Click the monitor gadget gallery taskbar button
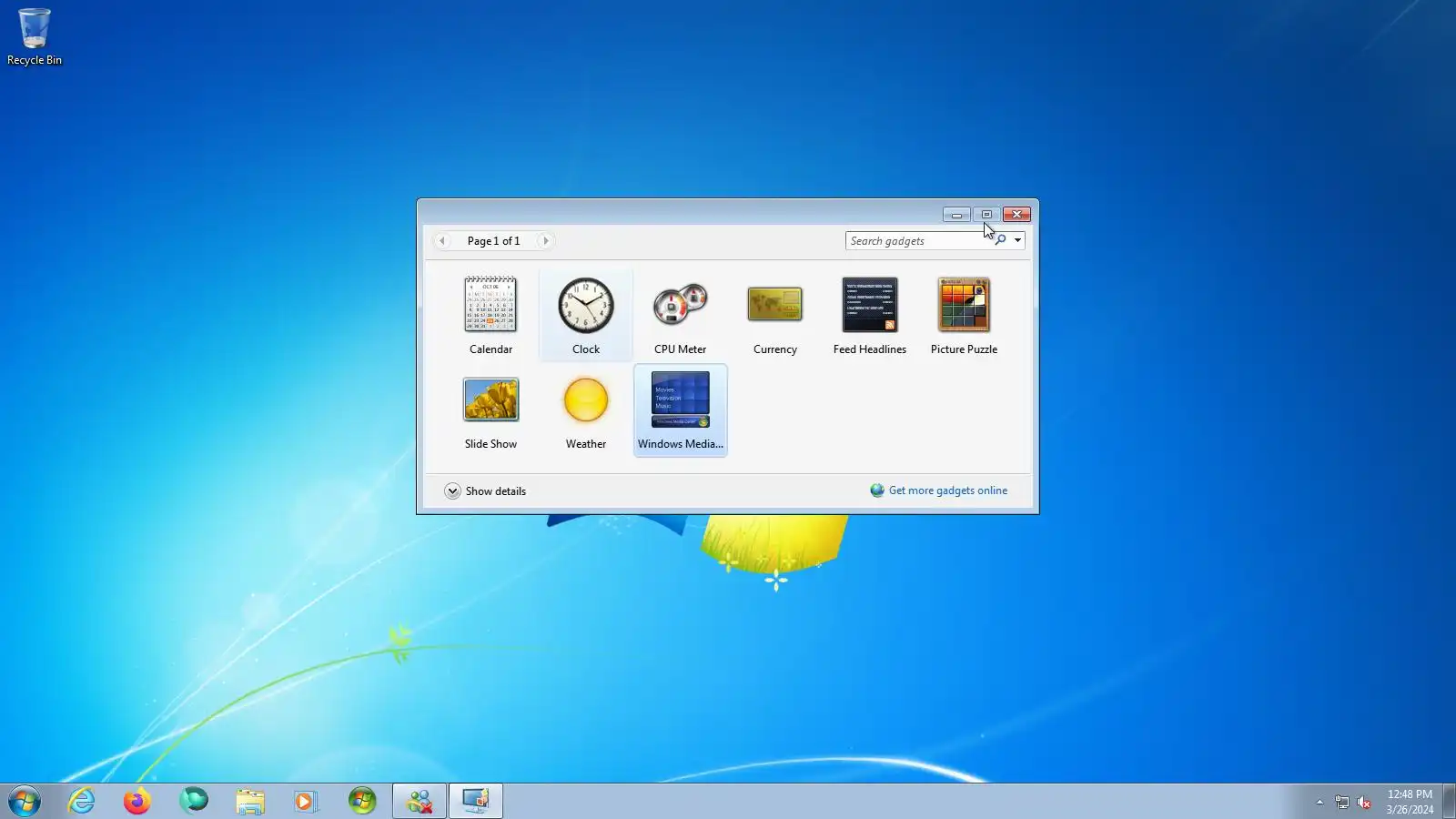 (476, 801)
